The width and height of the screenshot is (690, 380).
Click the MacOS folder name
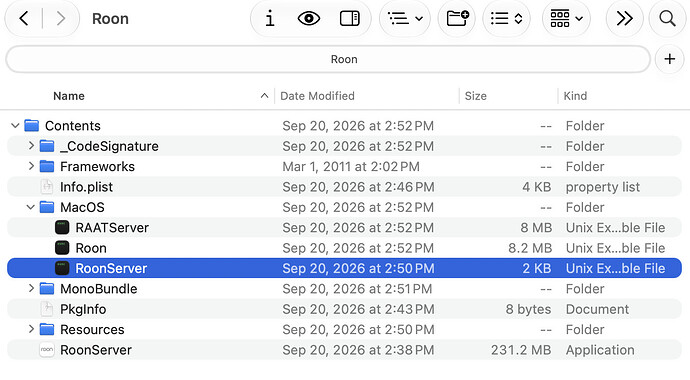click(82, 207)
